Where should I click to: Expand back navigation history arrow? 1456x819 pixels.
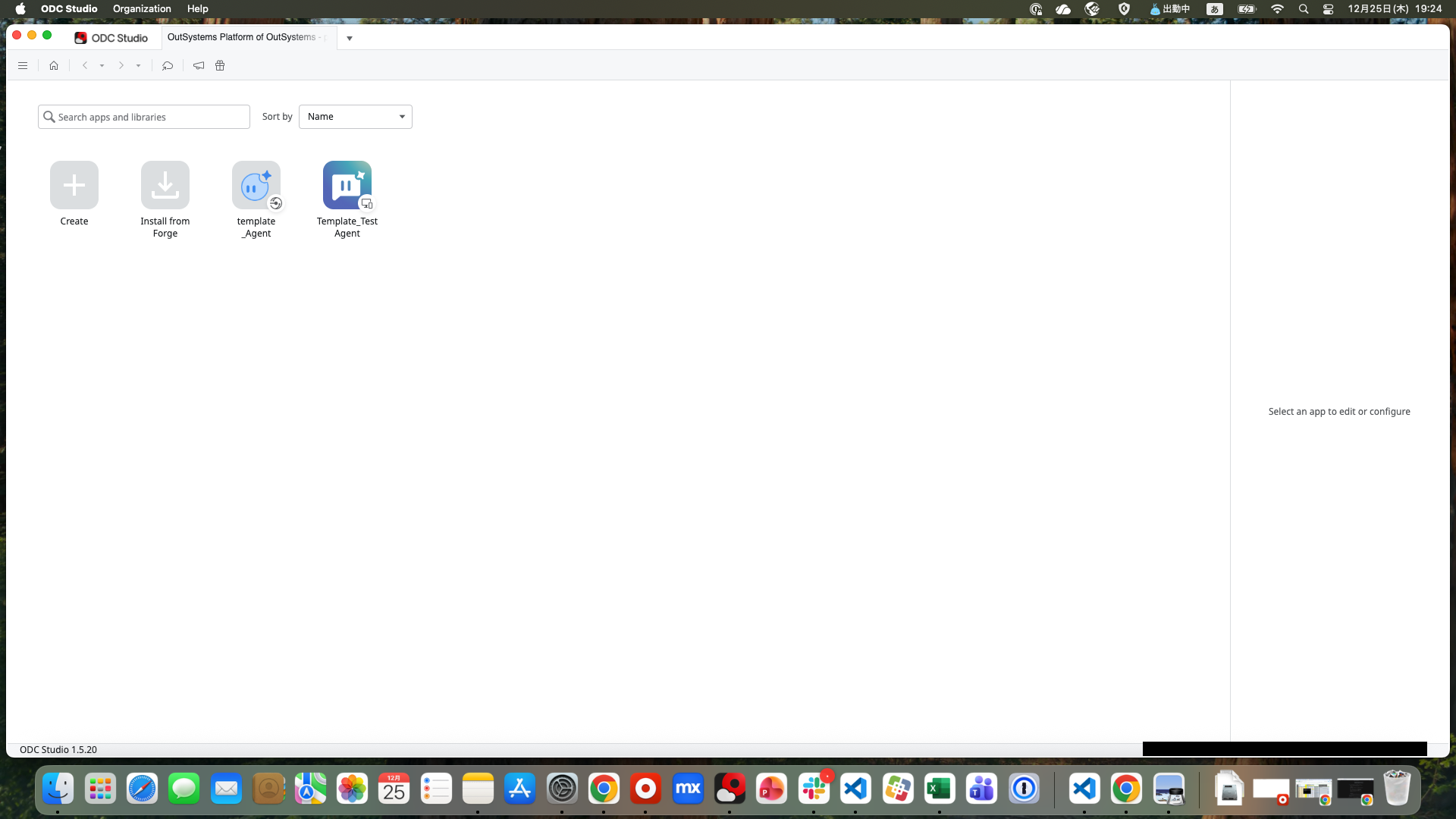point(102,66)
